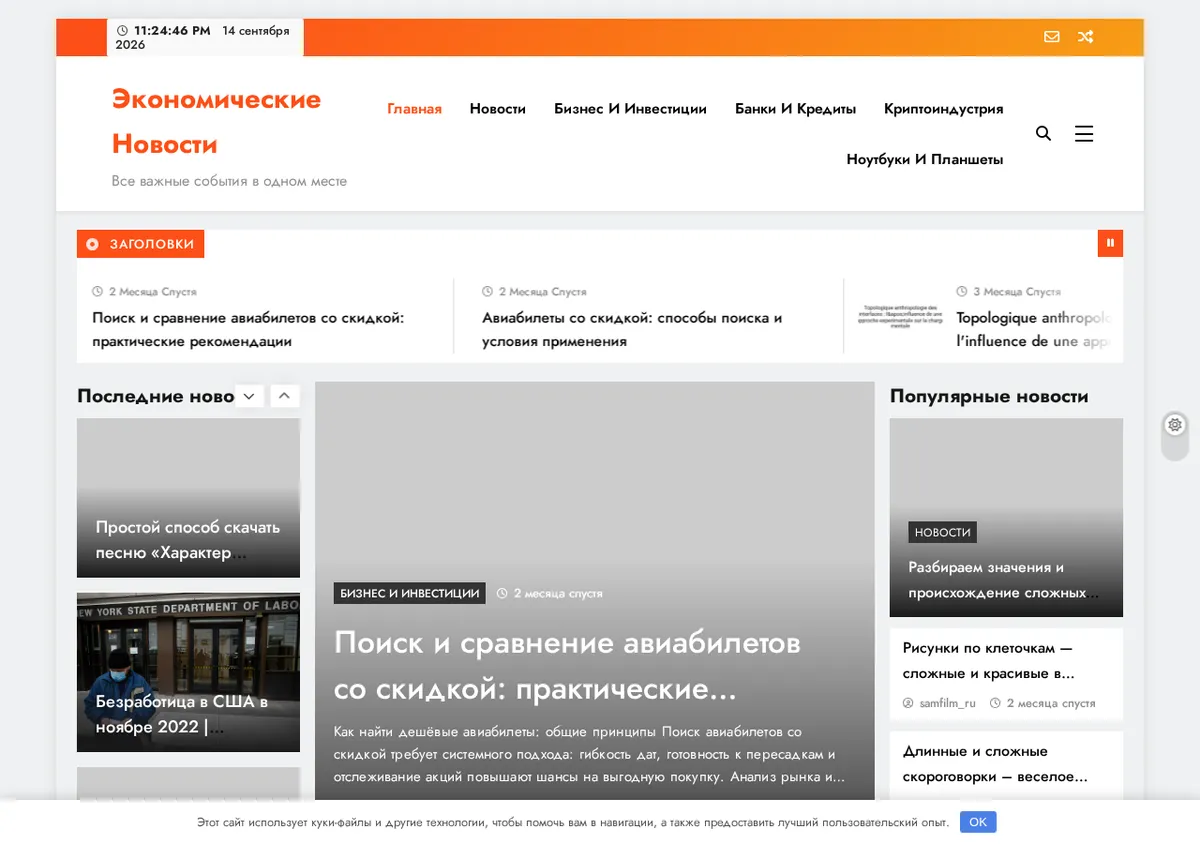Click the shuffle random post icon
The width and height of the screenshot is (1200, 844).
[1085, 37]
